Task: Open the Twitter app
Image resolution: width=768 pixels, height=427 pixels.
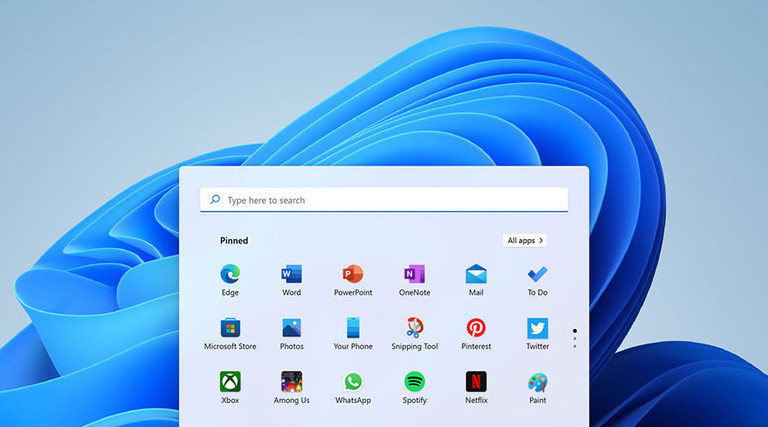Action: 537,333
